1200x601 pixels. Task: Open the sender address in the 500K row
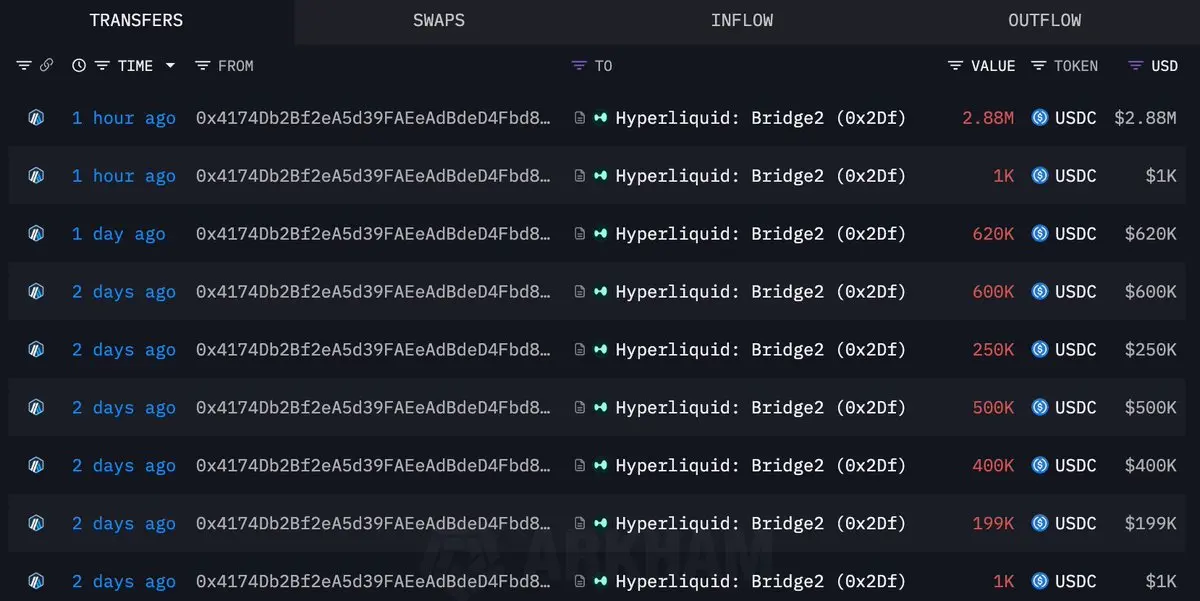pyautogui.click(x=373, y=408)
